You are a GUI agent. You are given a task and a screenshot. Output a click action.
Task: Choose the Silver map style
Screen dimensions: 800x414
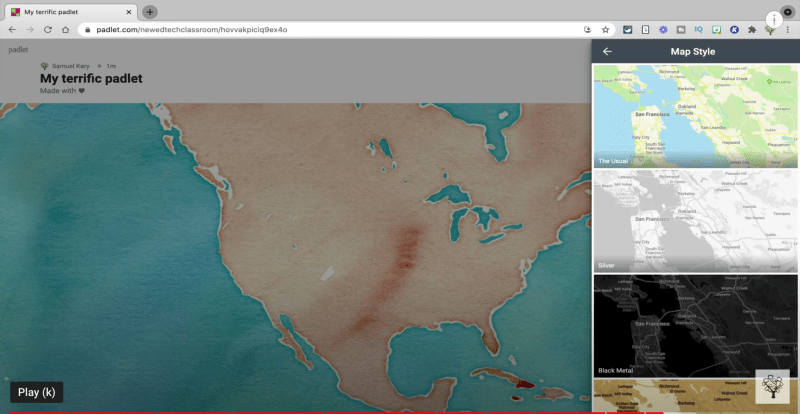(x=695, y=220)
